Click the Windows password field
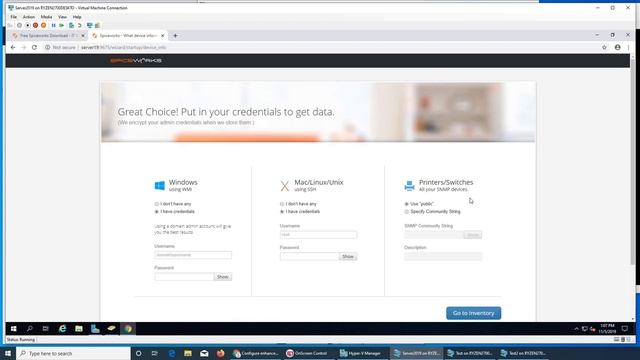 coord(184,277)
